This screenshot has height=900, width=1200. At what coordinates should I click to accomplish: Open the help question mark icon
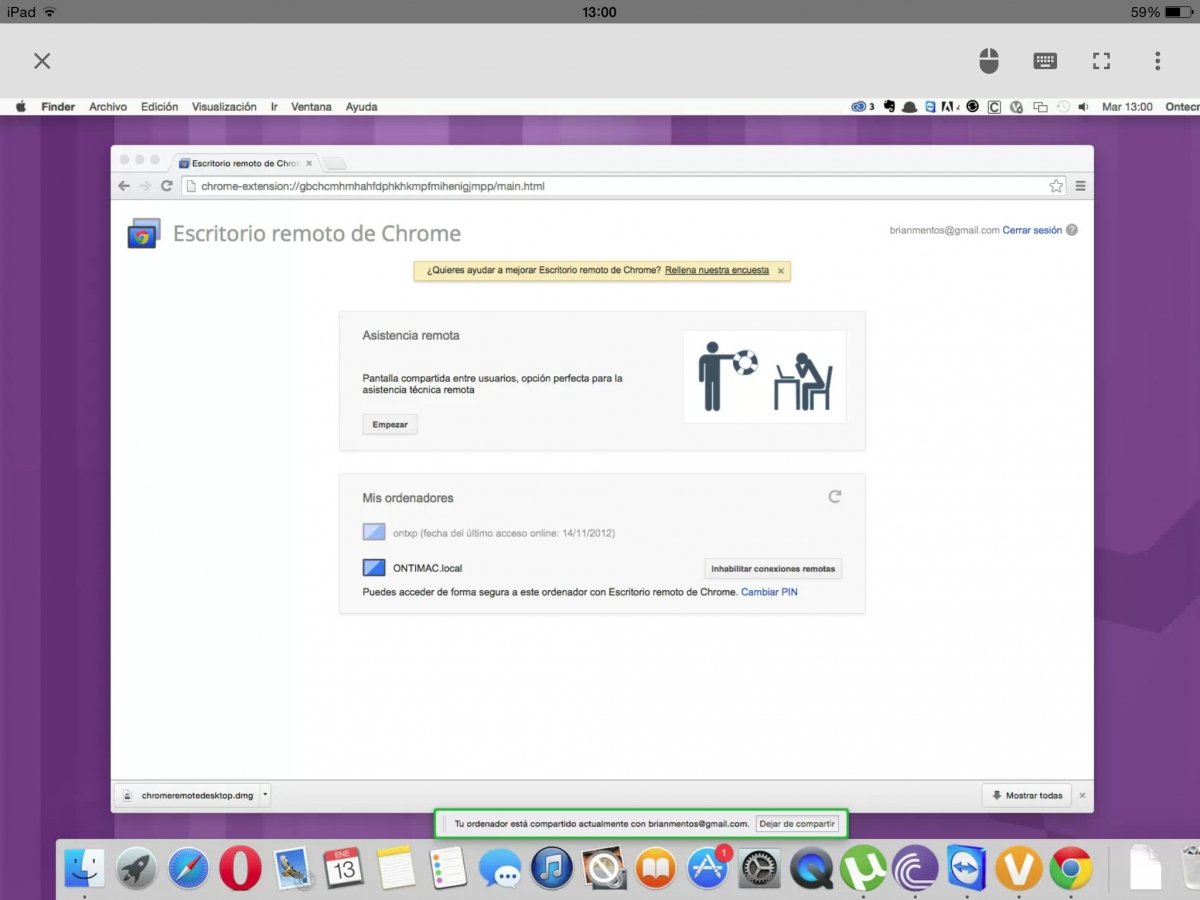pyautogui.click(x=1072, y=230)
